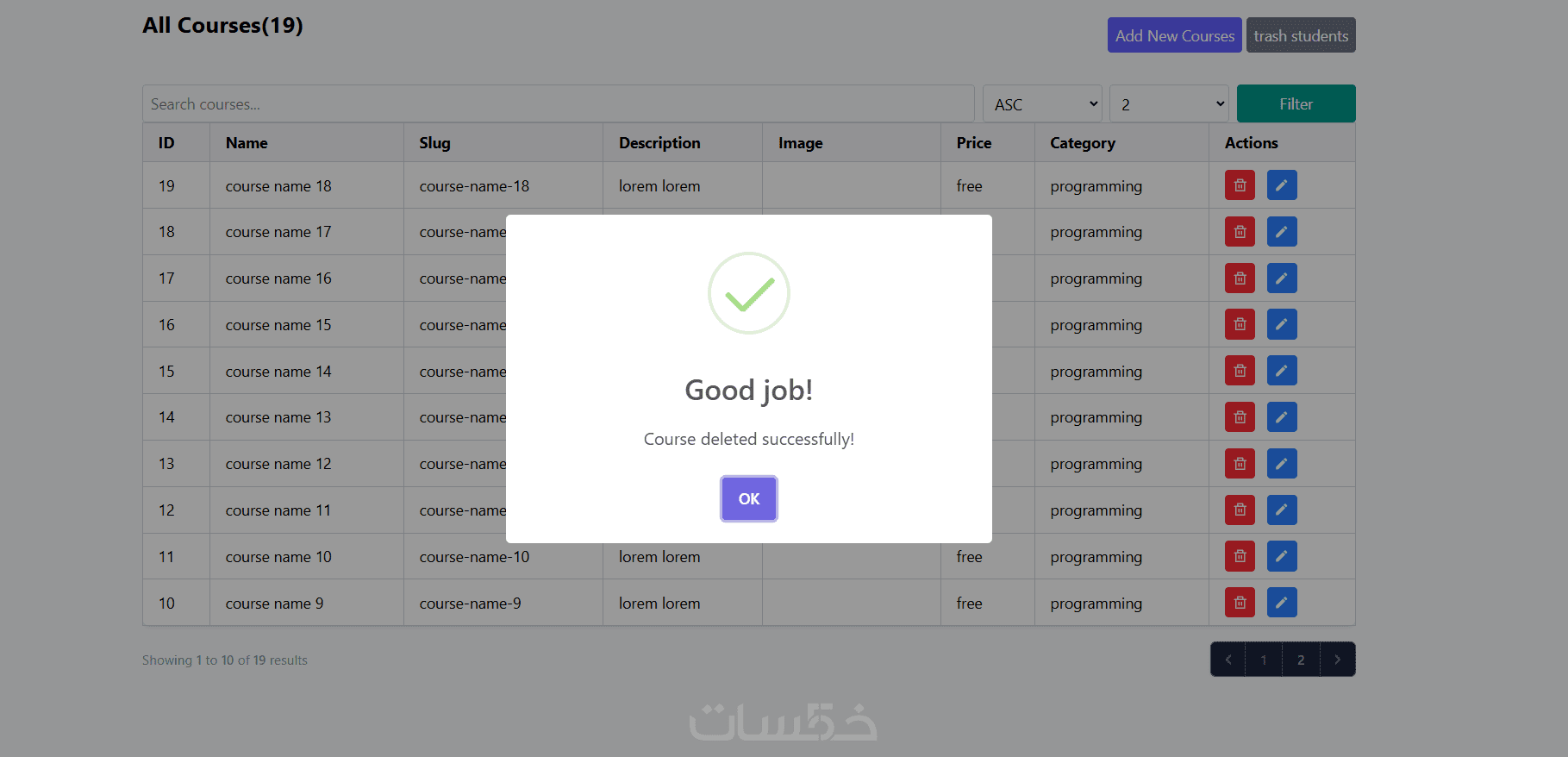Delete course name 18 with trash icon
This screenshot has width=1568, height=757.
pos(1240,185)
